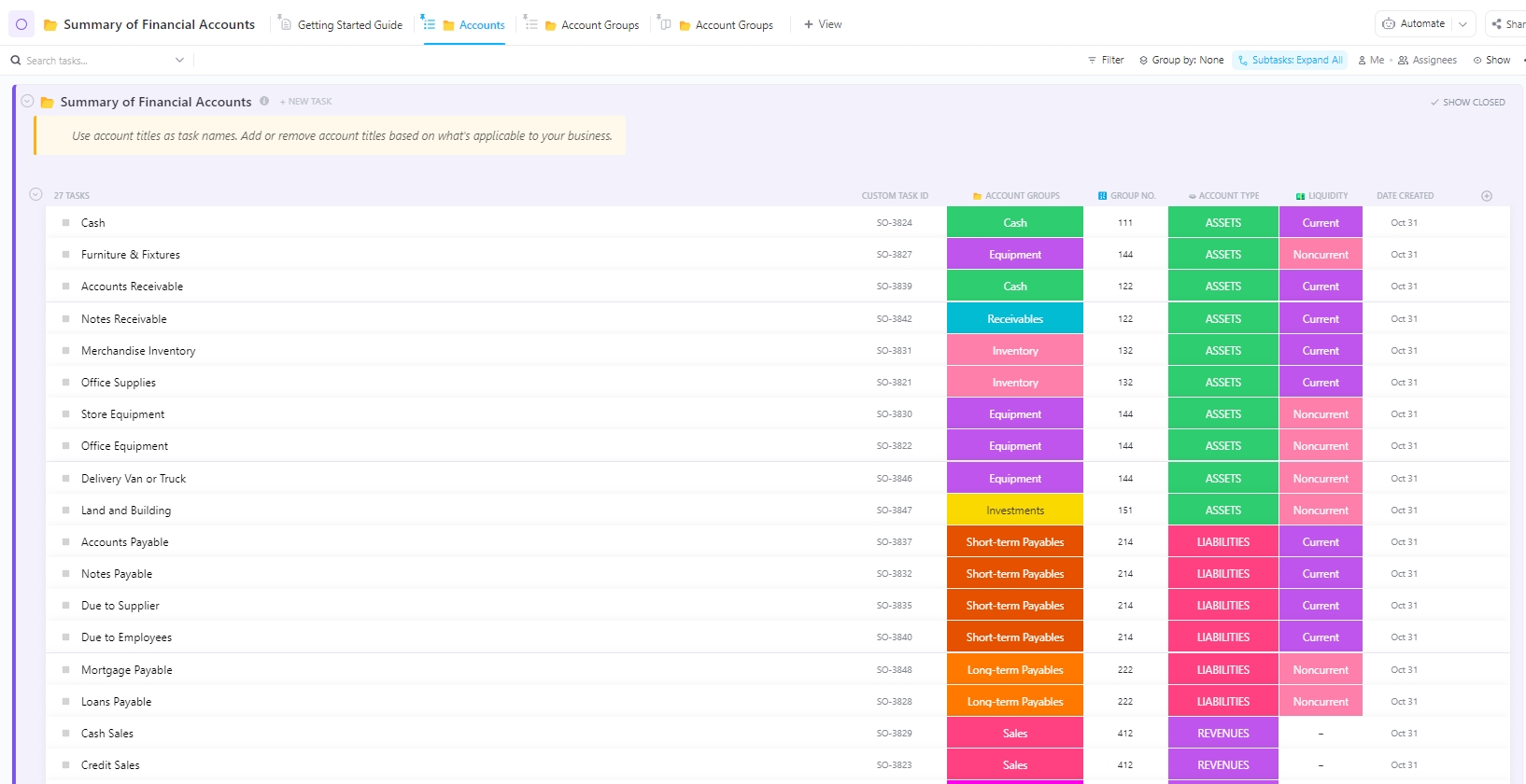Viewport: 1526px width, 784px height.
Task: Click status square of Due to Employees
Action: click(x=65, y=637)
